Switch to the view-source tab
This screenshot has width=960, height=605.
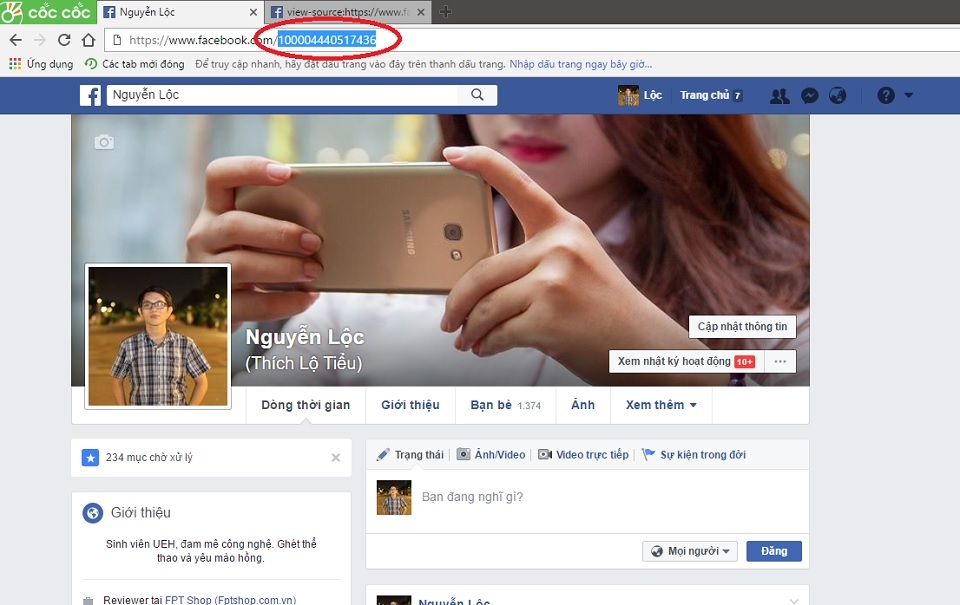[347, 12]
